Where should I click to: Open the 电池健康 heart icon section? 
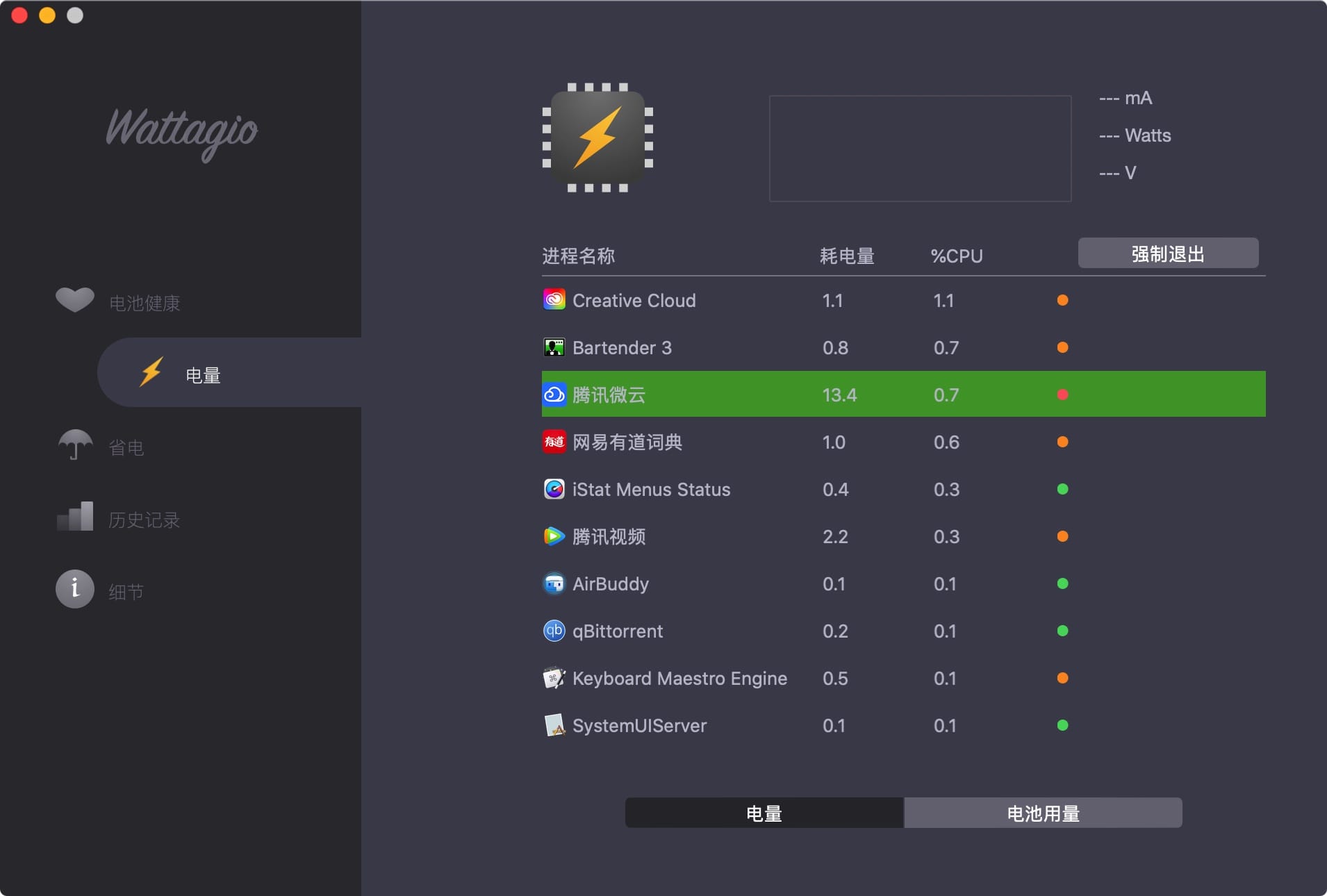pyautogui.click(x=75, y=300)
